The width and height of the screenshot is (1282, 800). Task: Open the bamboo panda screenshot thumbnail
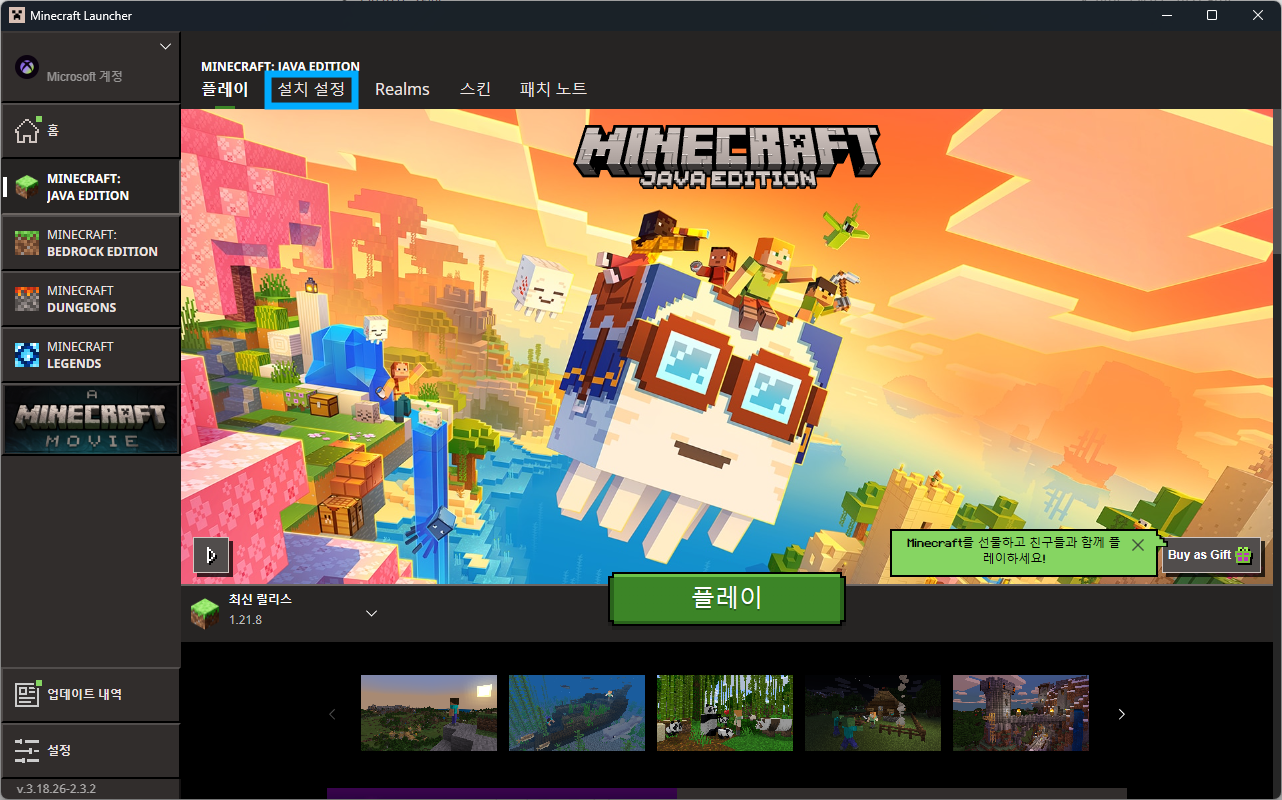725,713
